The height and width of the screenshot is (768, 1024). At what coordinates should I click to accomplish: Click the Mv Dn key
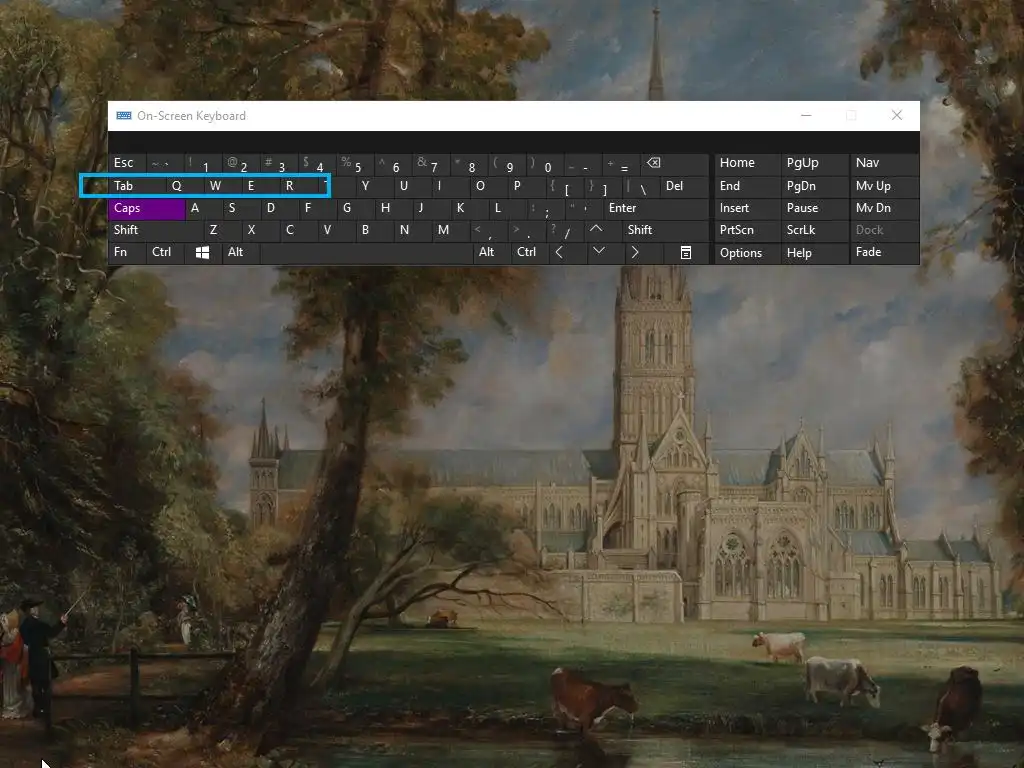[x=884, y=208]
